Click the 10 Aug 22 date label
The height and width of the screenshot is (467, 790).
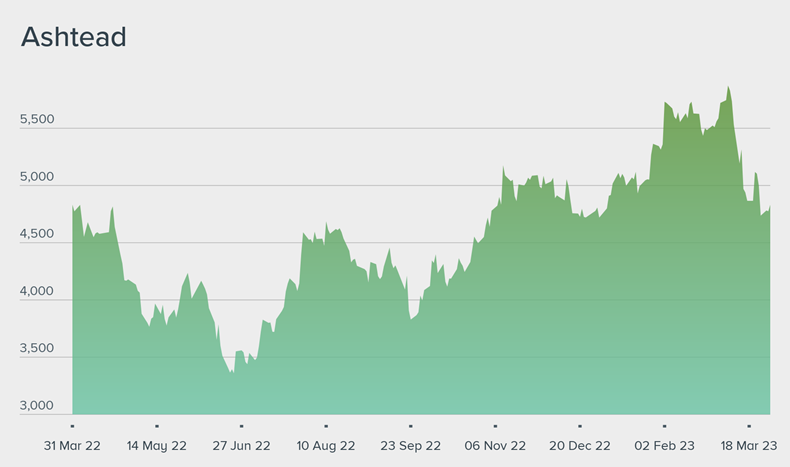326,445
